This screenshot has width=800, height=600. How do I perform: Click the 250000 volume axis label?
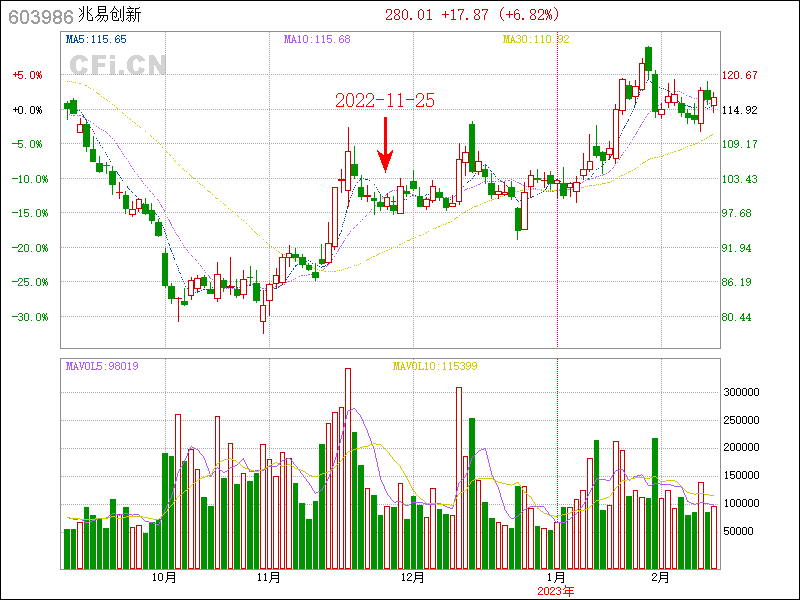pyautogui.click(x=741, y=420)
